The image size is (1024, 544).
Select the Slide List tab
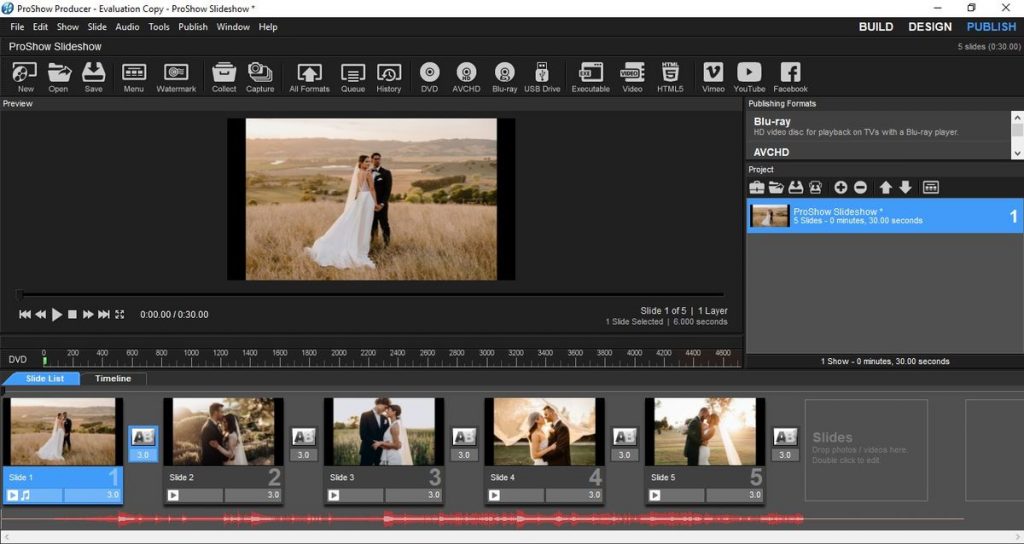point(44,379)
